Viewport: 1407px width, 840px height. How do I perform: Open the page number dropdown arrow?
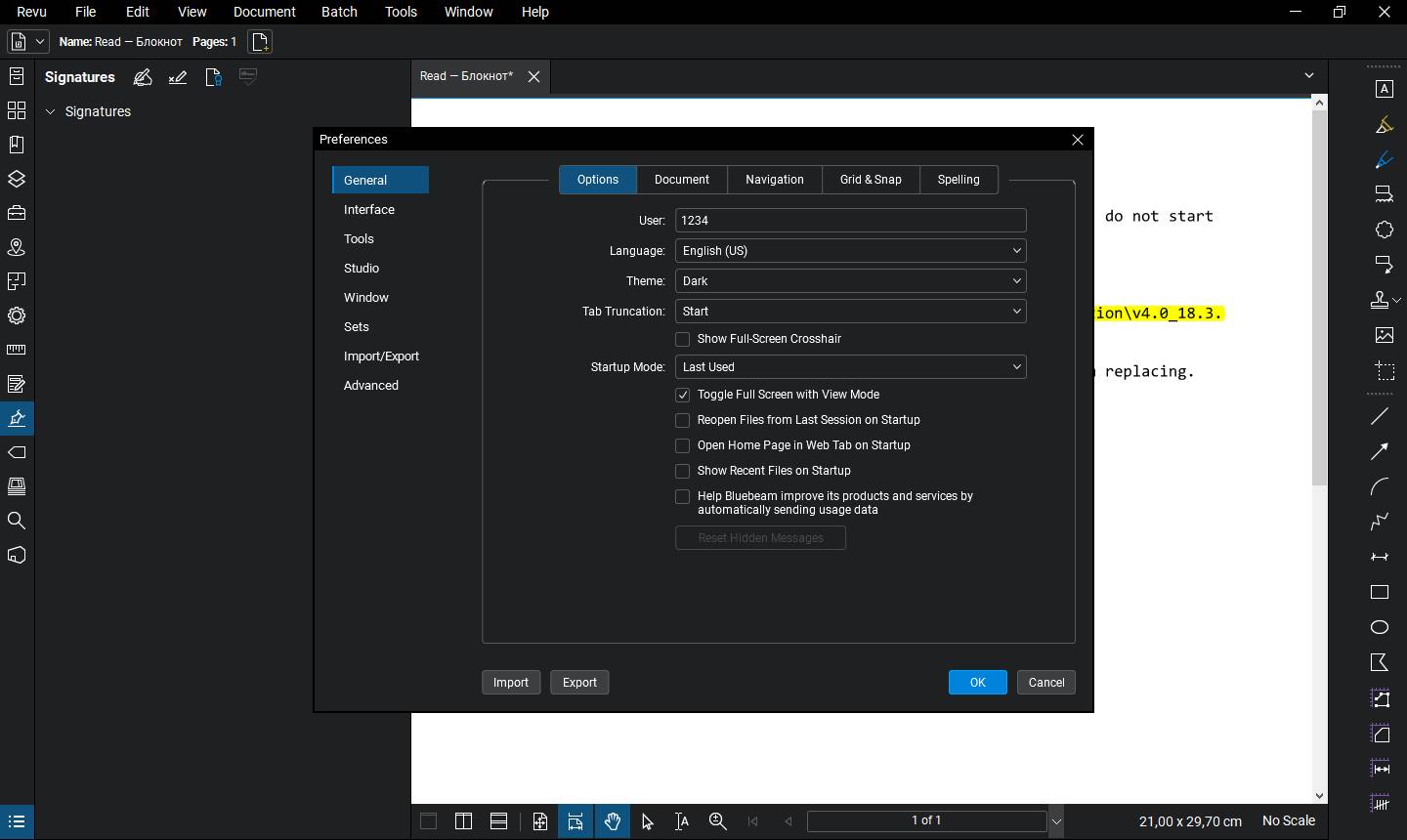1056,821
